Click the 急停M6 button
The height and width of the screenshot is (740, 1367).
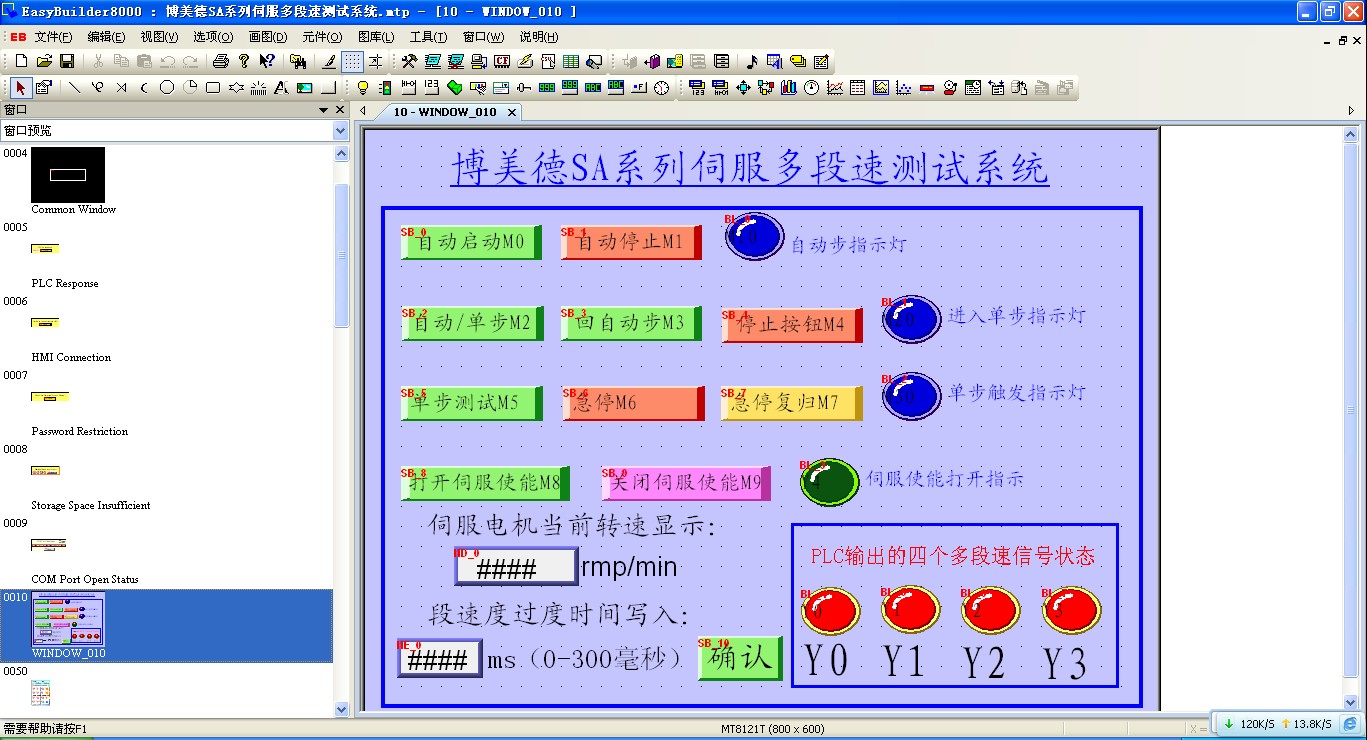(x=632, y=403)
